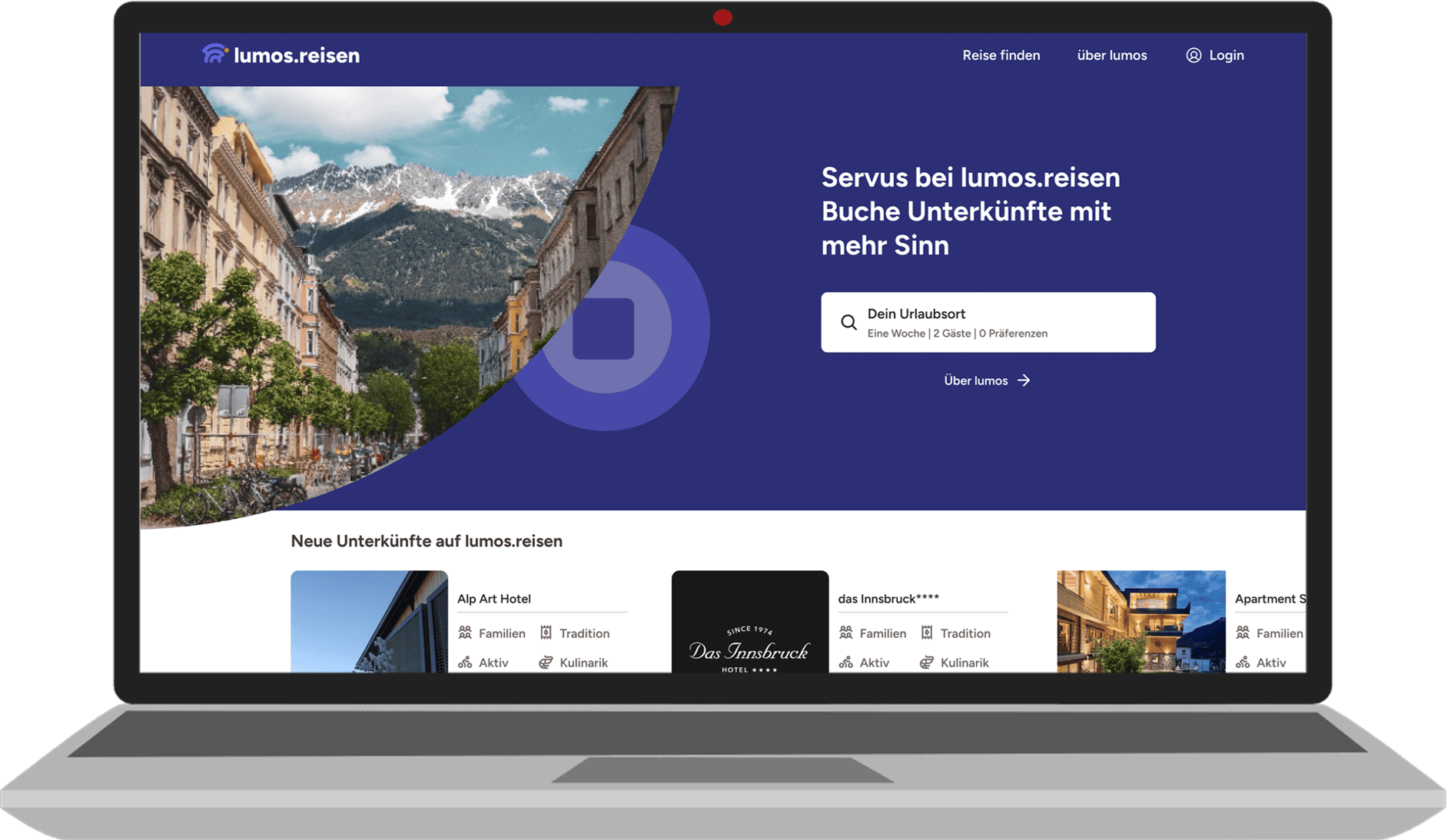This screenshot has width=1448, height=840.
Task: Open the Login link
Action: pyautogui.click(x=1226, y=55)
